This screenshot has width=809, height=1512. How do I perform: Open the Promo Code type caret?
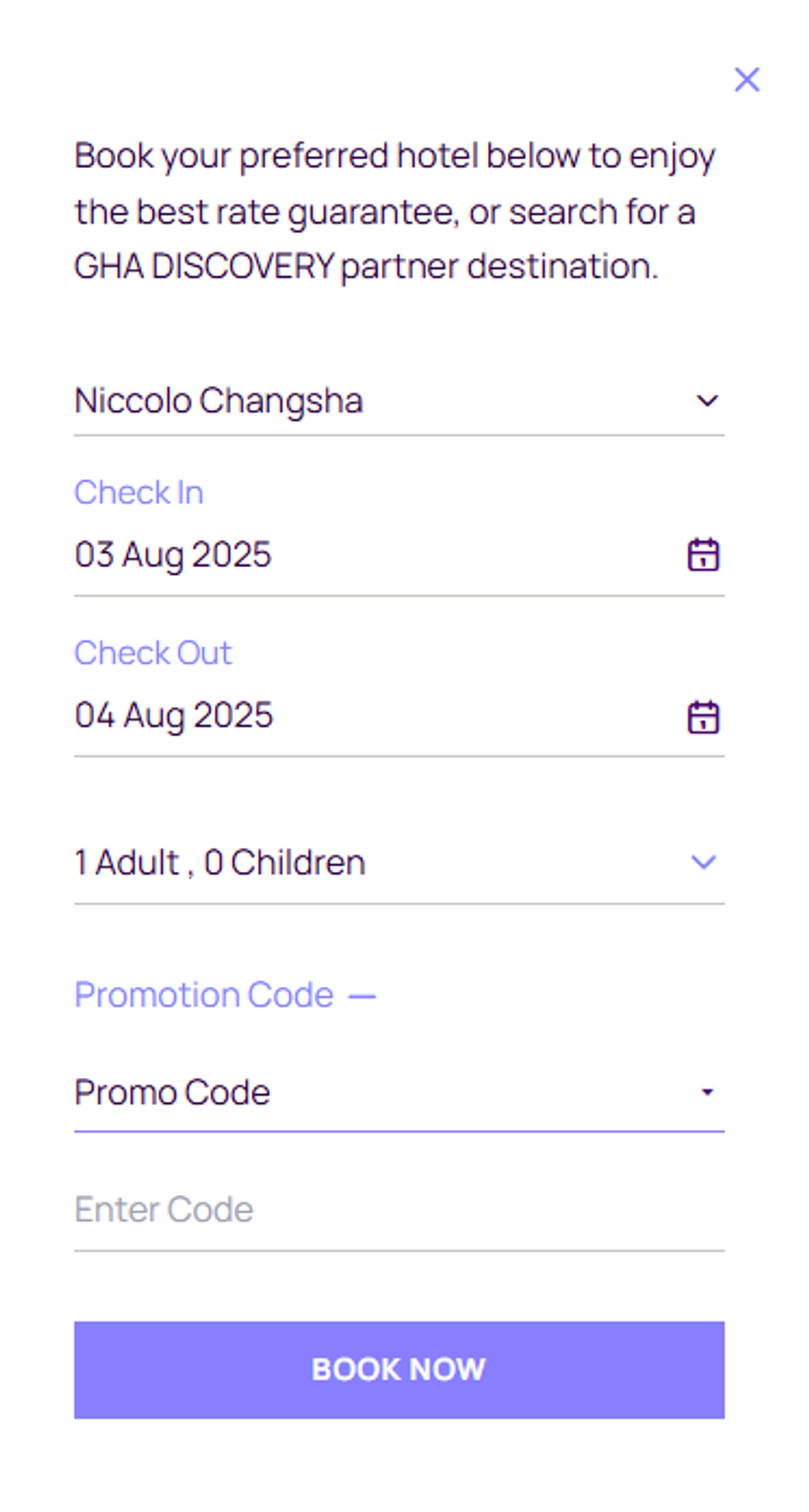[x=707, y=1092]
